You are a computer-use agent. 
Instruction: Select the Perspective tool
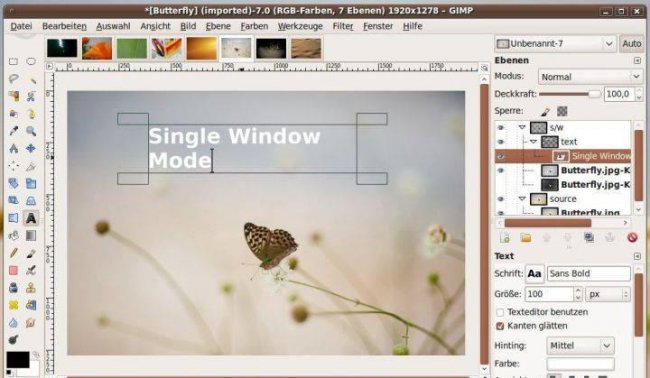[x=31, y=201]
